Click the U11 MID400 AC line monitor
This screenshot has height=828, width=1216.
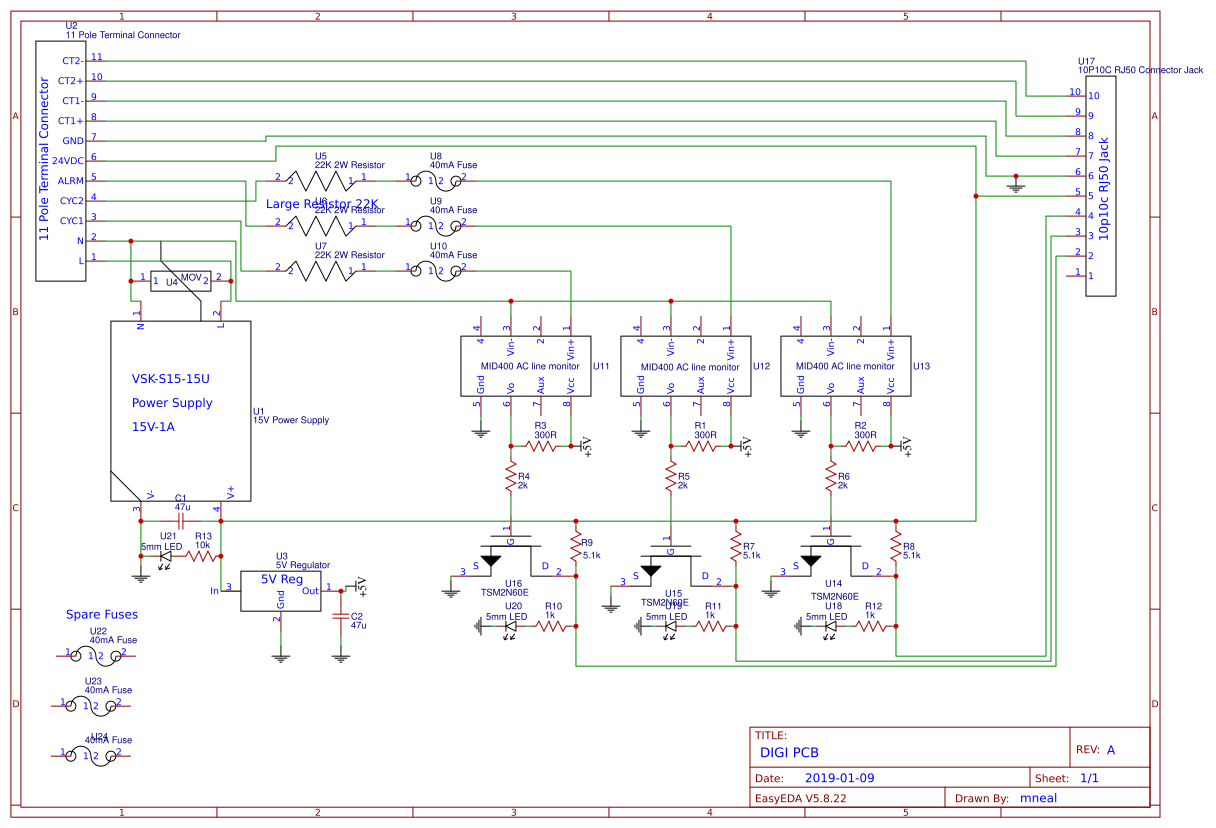click(524, 366)
